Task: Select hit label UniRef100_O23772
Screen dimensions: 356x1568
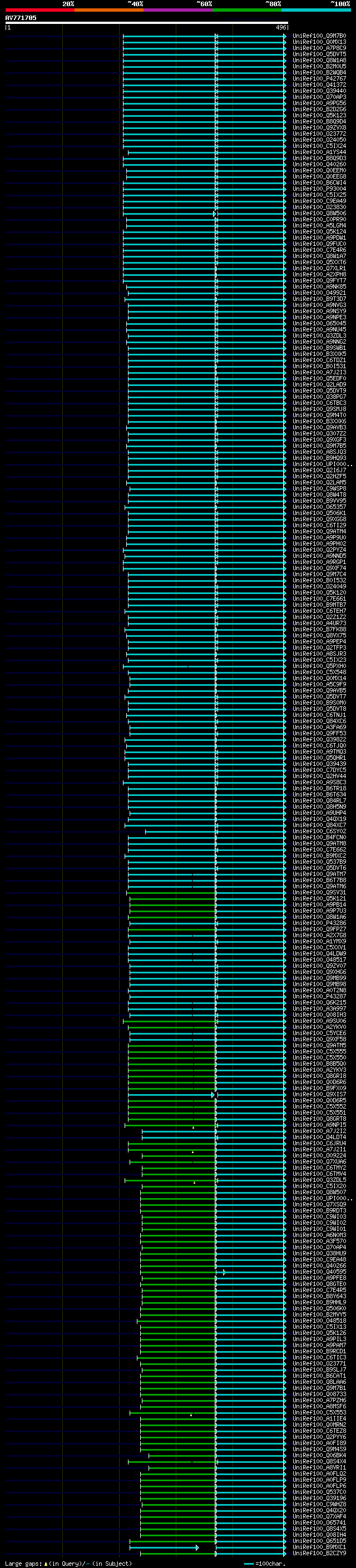Action: click(x=319, y=134)
